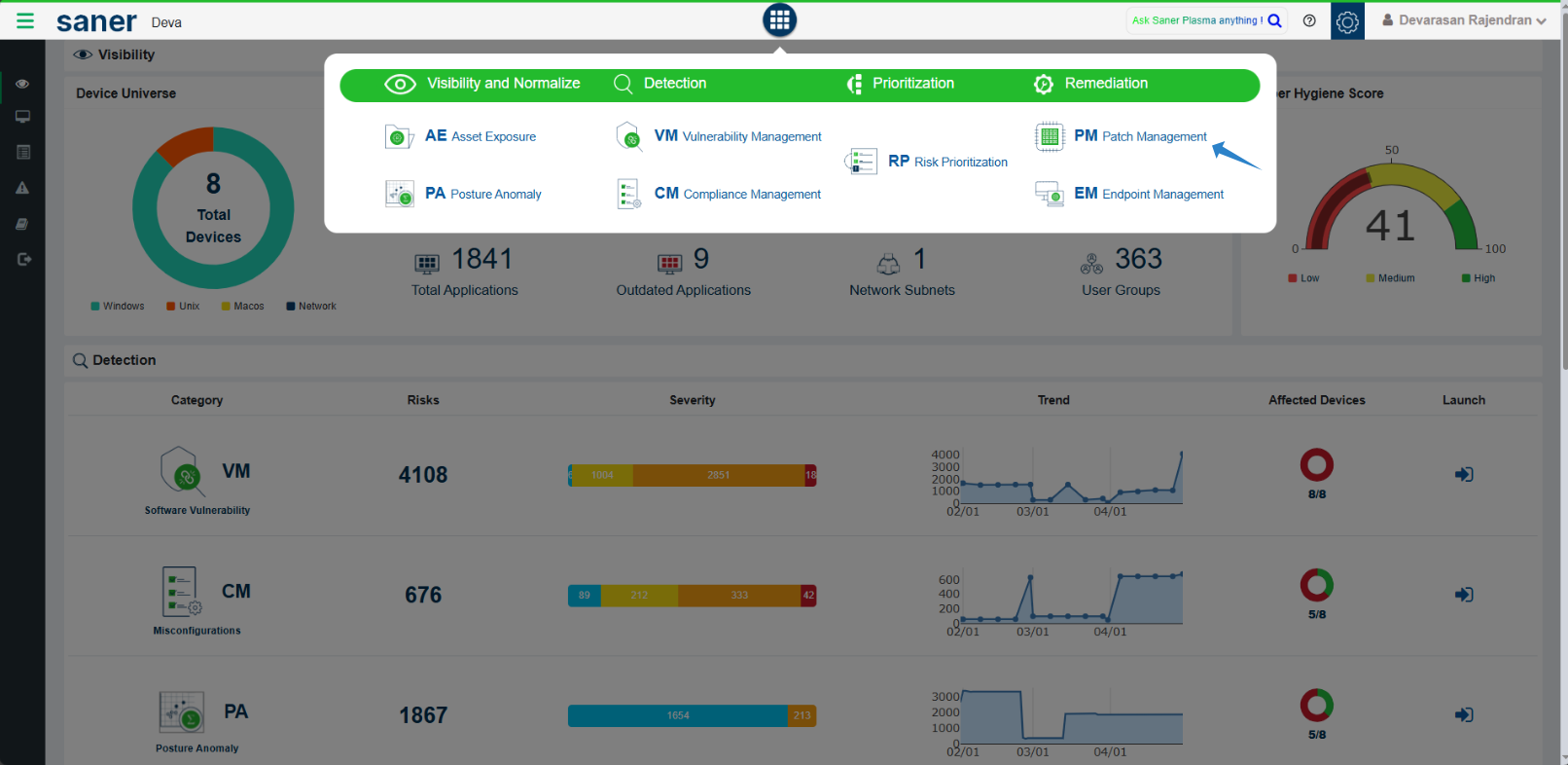The image size is (1568, 765).
Task: Click the monitor devices icon in sidebar
Action: [x=22, y=117]
